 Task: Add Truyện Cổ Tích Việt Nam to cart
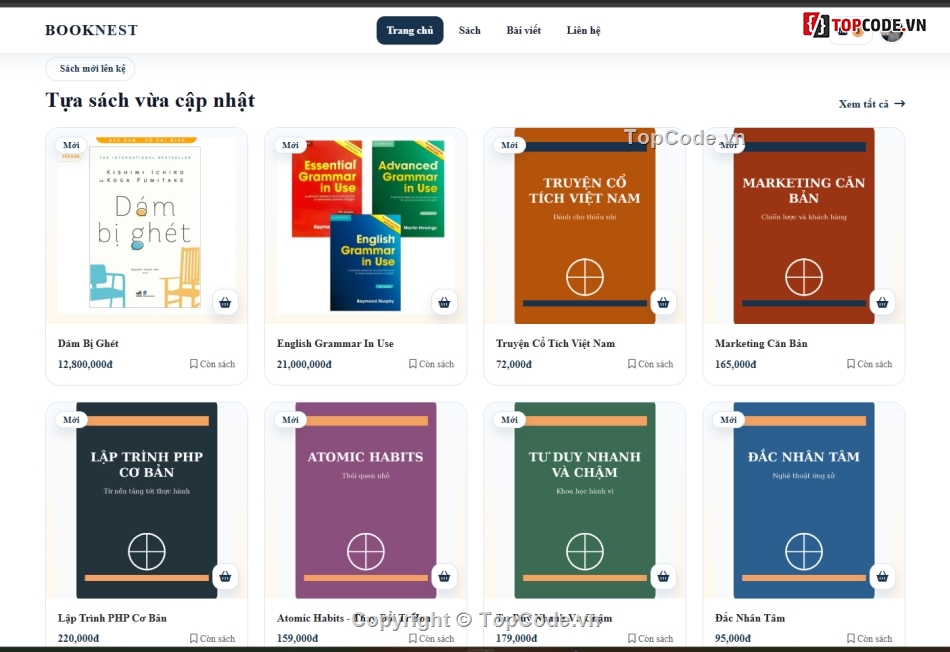coord(663,302)
